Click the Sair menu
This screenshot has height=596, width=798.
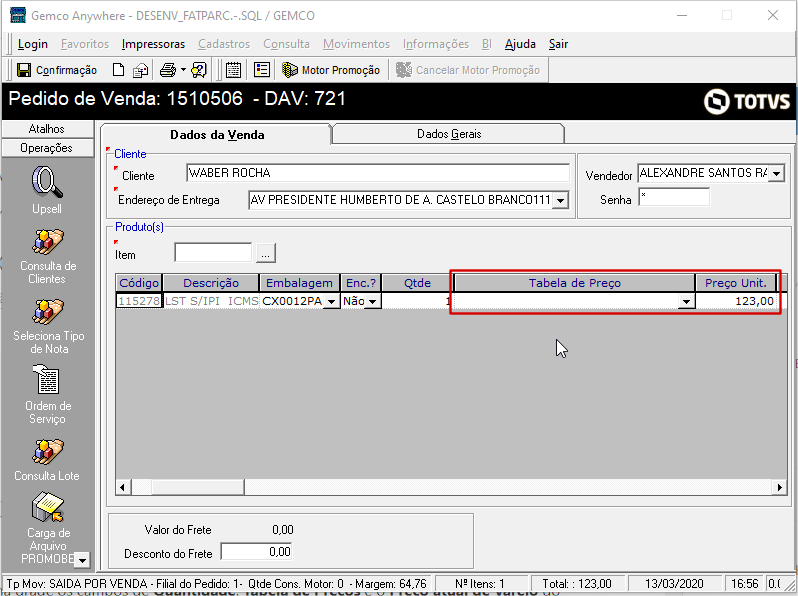click(558, 44)
